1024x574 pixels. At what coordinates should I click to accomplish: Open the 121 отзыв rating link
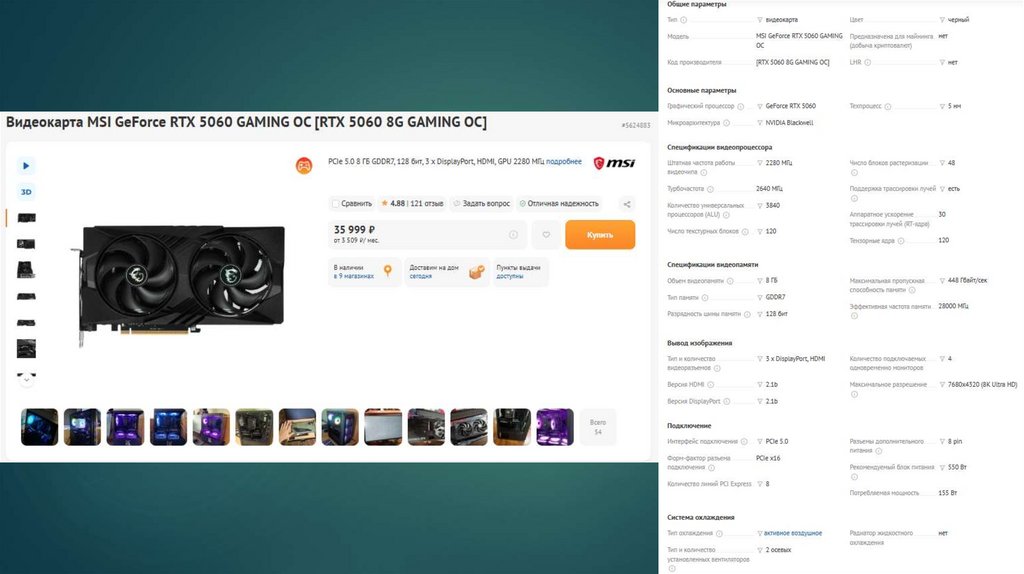(x=426, y=204)
